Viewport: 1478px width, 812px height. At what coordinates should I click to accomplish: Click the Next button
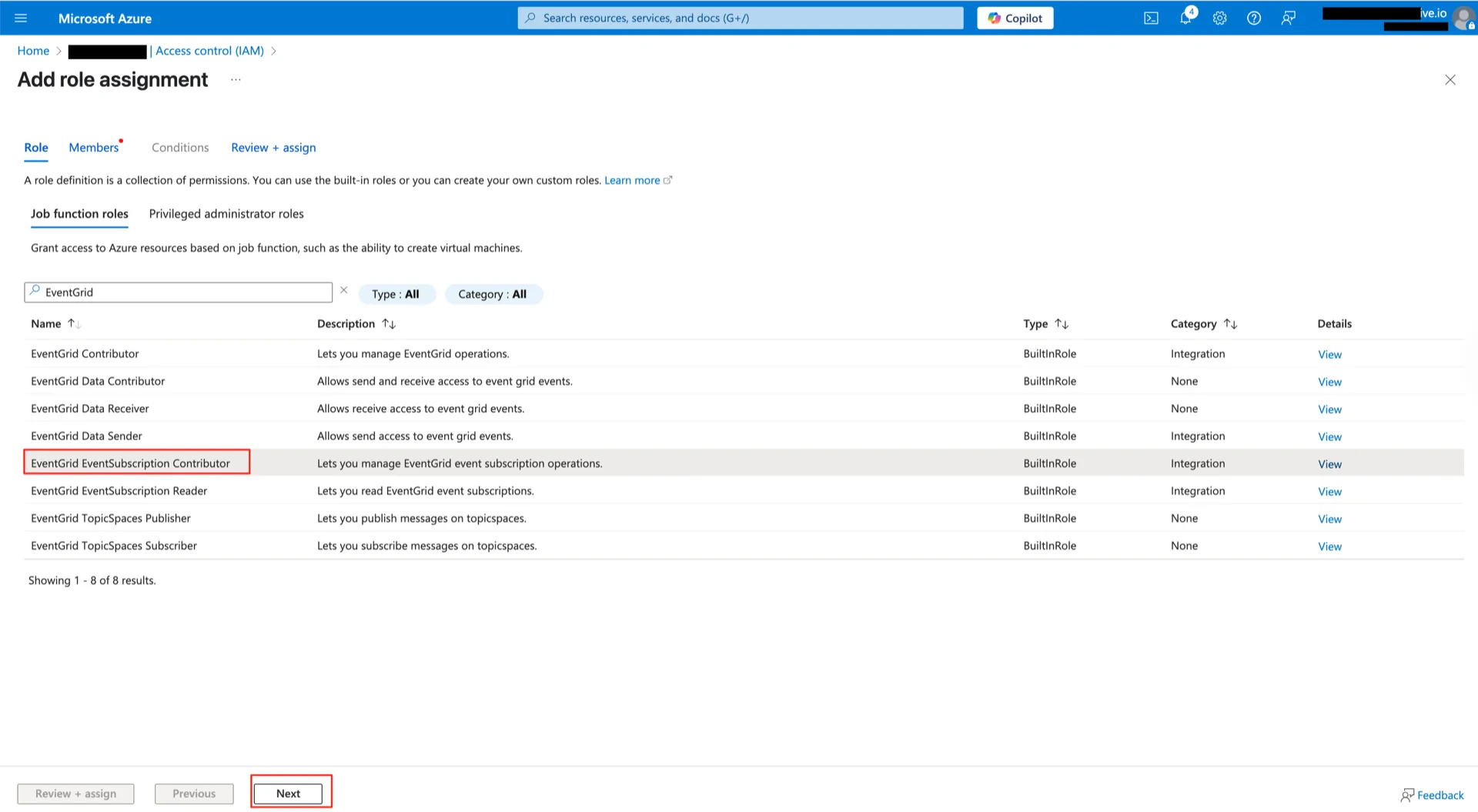pos(288,794)
